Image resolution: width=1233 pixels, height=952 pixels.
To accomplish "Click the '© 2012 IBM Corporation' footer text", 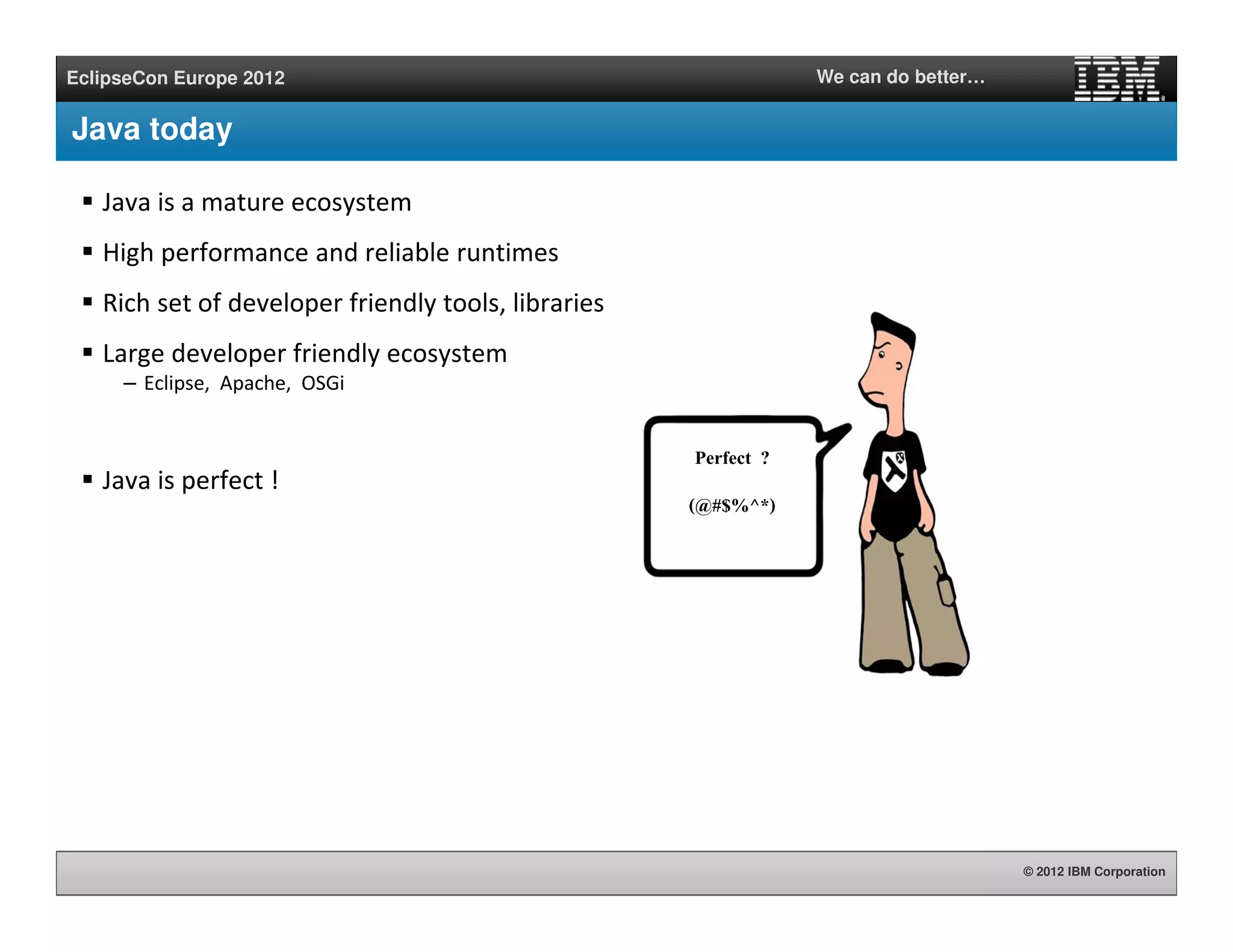I will tap(1094, 871).
